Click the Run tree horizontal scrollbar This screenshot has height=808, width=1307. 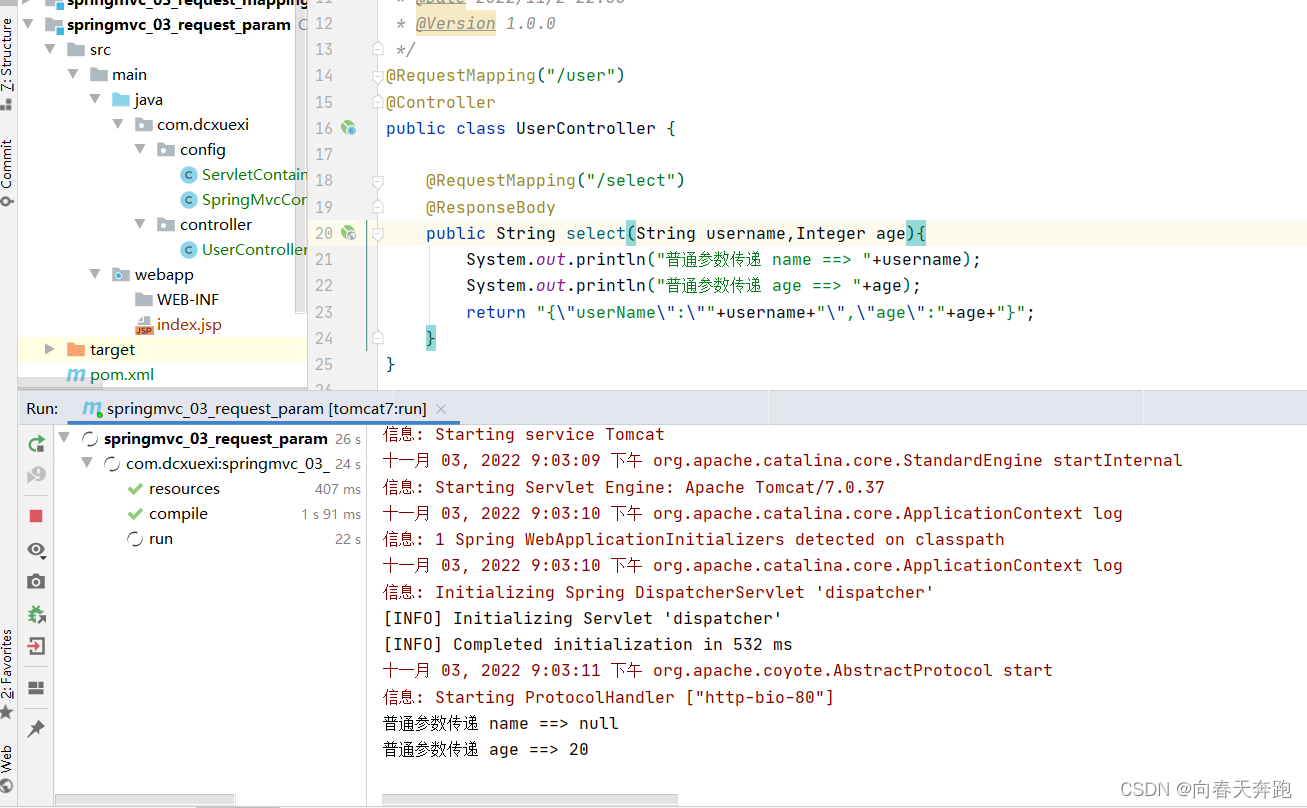pos(145,800)
